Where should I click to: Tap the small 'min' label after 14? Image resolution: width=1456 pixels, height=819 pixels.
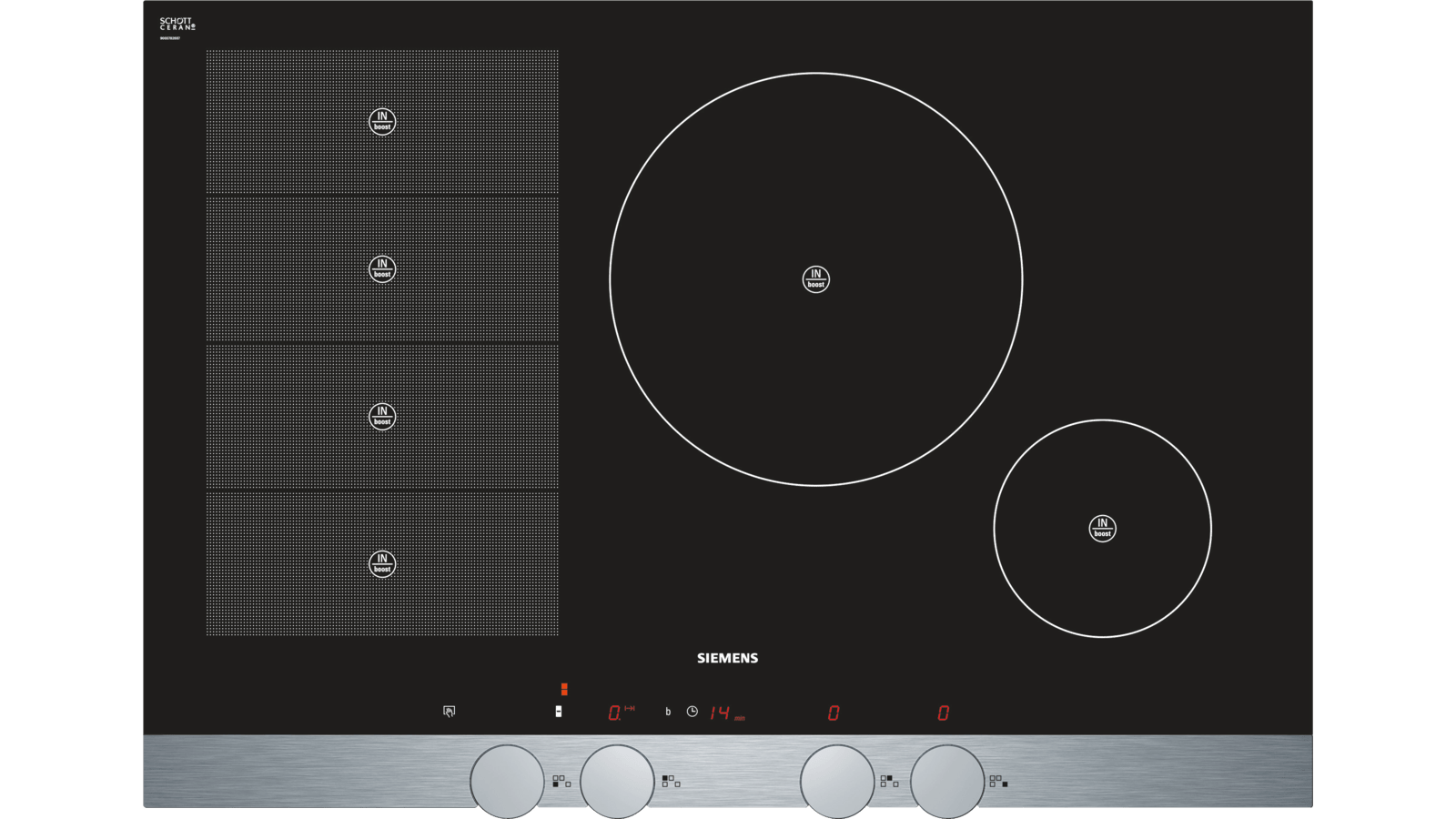pyautogui.click(x=740, y=718)
